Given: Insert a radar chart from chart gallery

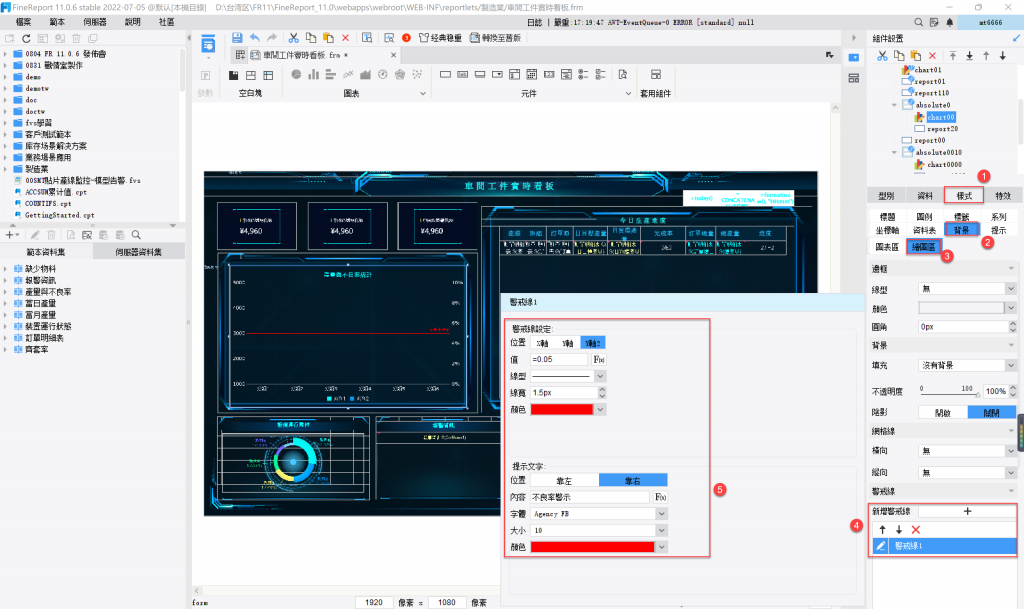Looking at the screenshot, I should [400, 74].
